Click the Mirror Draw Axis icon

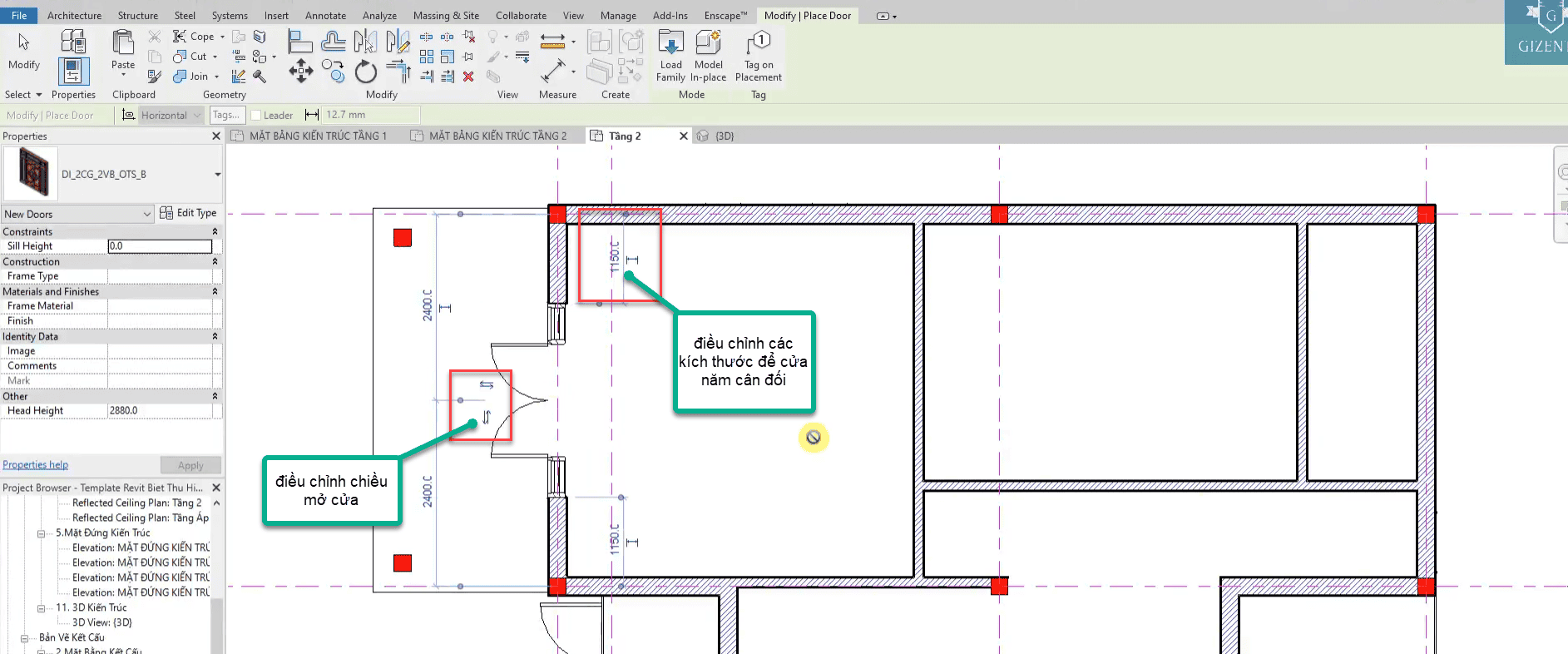pyautogui.click(x=398, y=41)
